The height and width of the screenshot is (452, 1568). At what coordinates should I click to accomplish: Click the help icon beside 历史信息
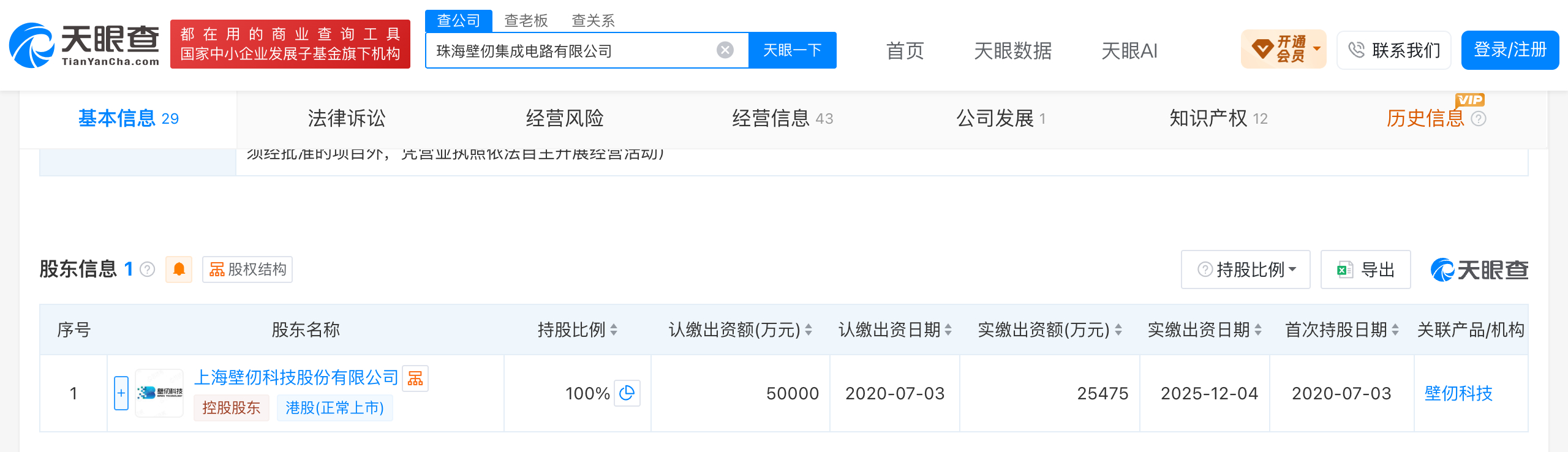pyautogui.click(x=1479, y=119)
